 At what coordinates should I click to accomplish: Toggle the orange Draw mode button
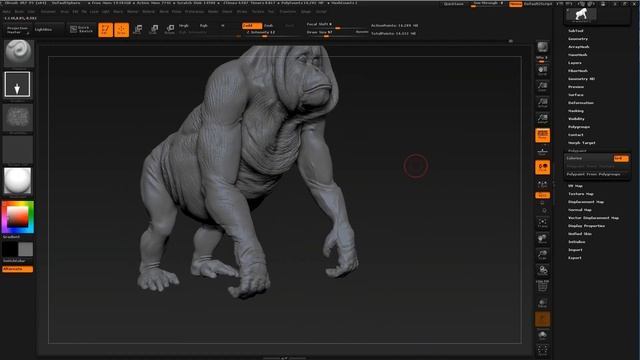point(122,29)
